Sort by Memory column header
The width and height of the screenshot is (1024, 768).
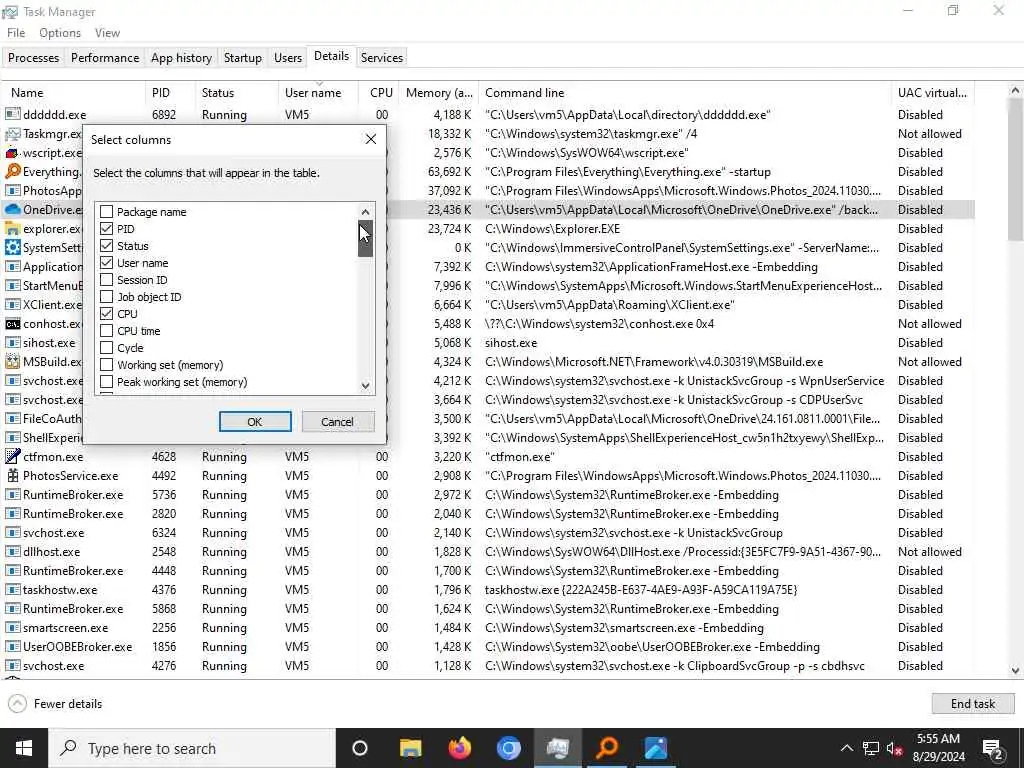tap(439, 93)
